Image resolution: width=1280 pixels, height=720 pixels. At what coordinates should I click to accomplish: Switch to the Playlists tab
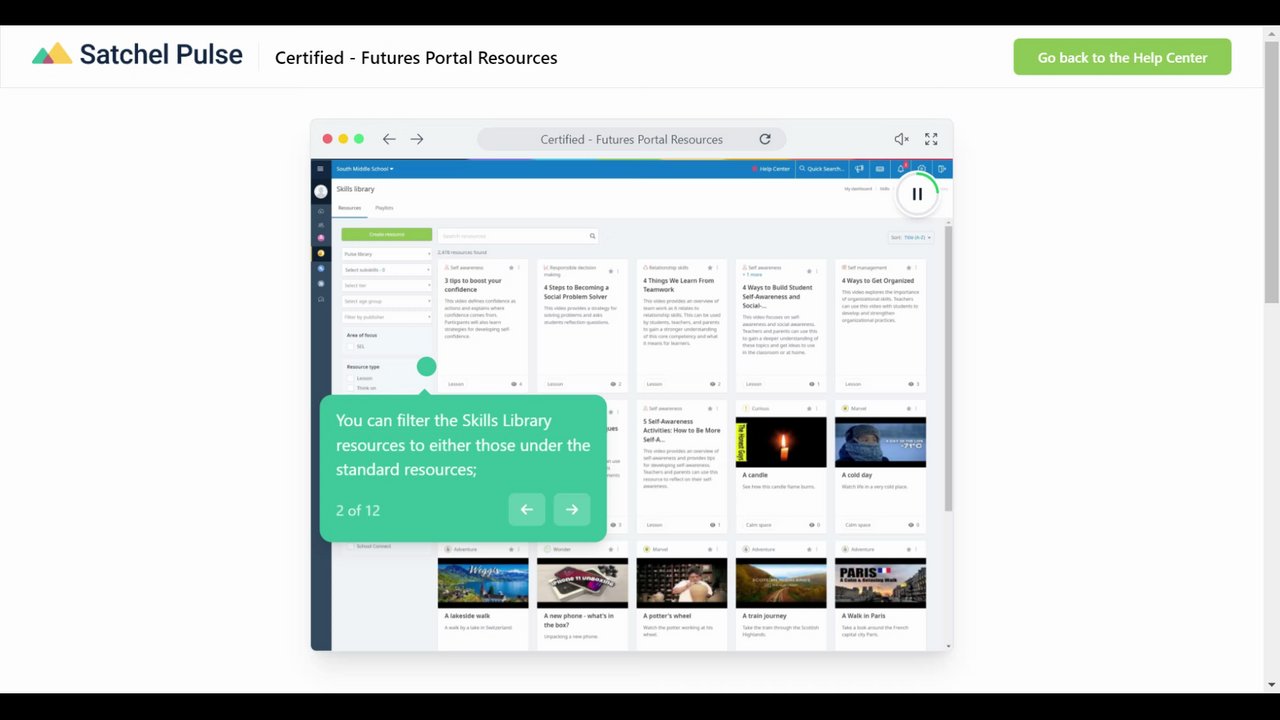pos(384,208)
